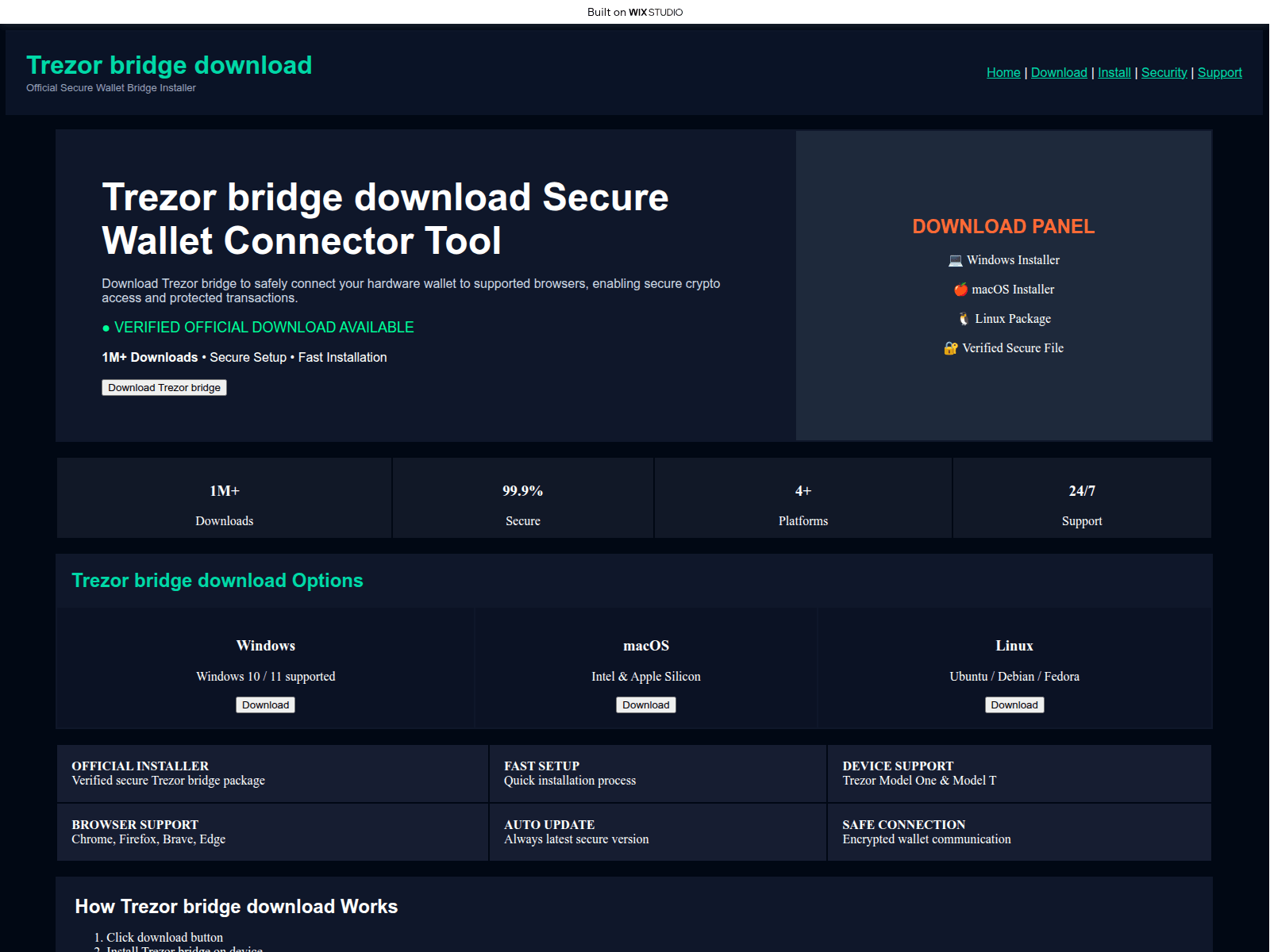
Task: Click the '4+' Platforms stat value
Action: coord(803,491)
